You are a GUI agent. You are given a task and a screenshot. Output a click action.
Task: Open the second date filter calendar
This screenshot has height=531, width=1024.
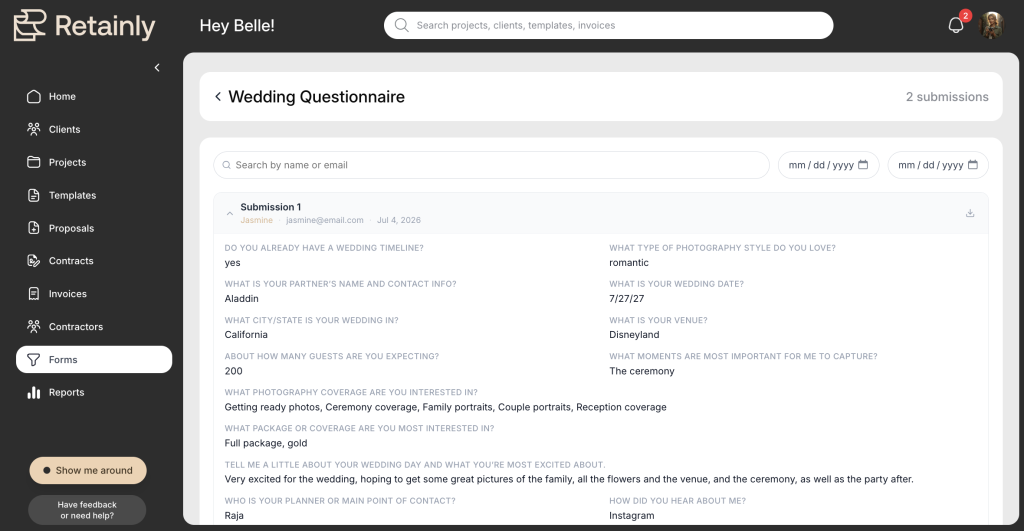click(972, 165)
